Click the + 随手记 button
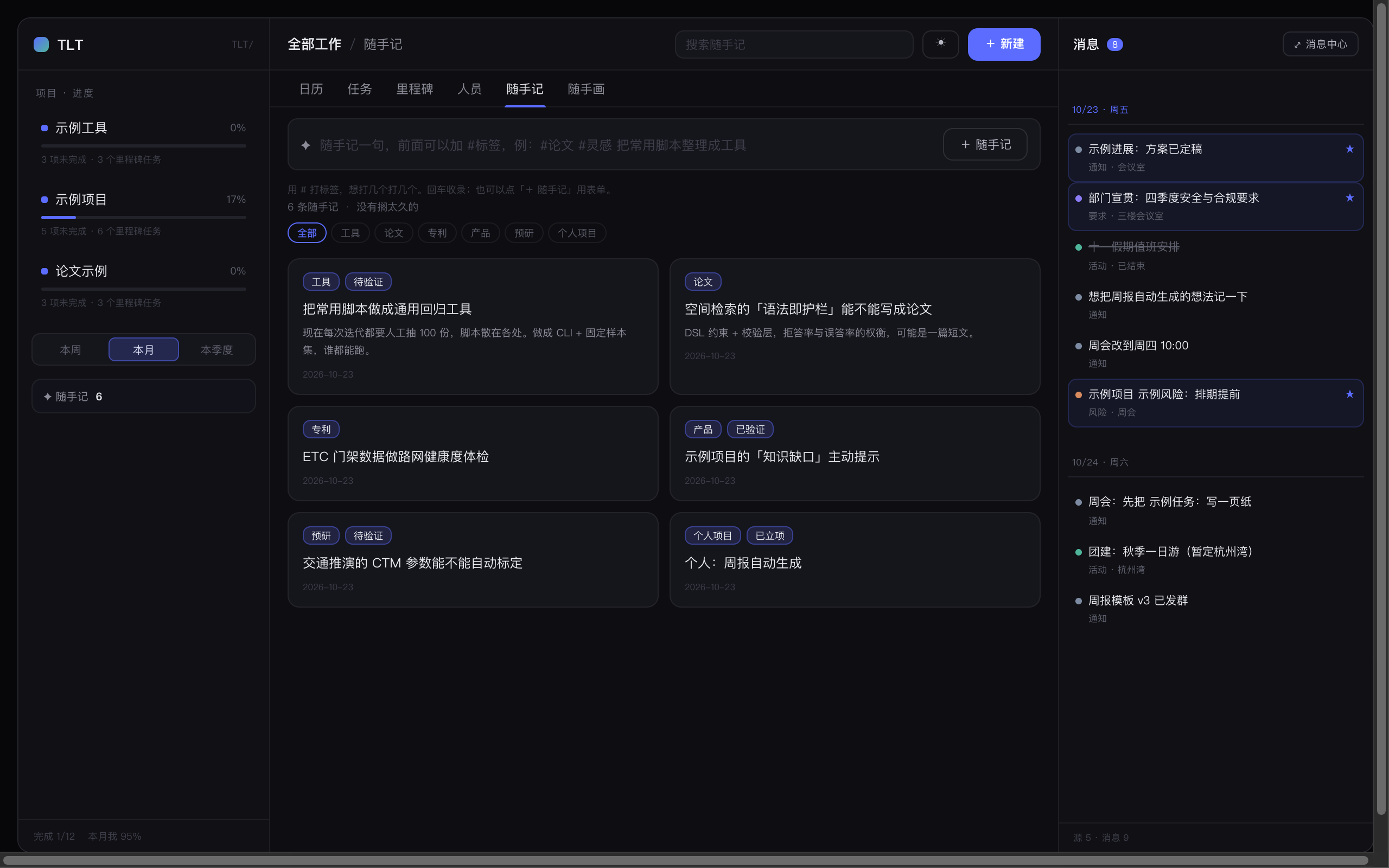 coord(985,145)
